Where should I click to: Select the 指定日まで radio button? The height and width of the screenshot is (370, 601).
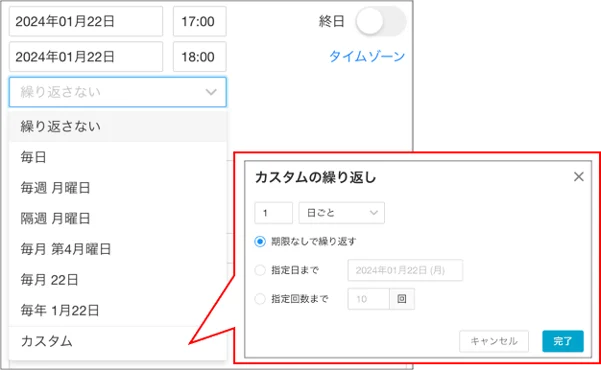tap(260, 270)
